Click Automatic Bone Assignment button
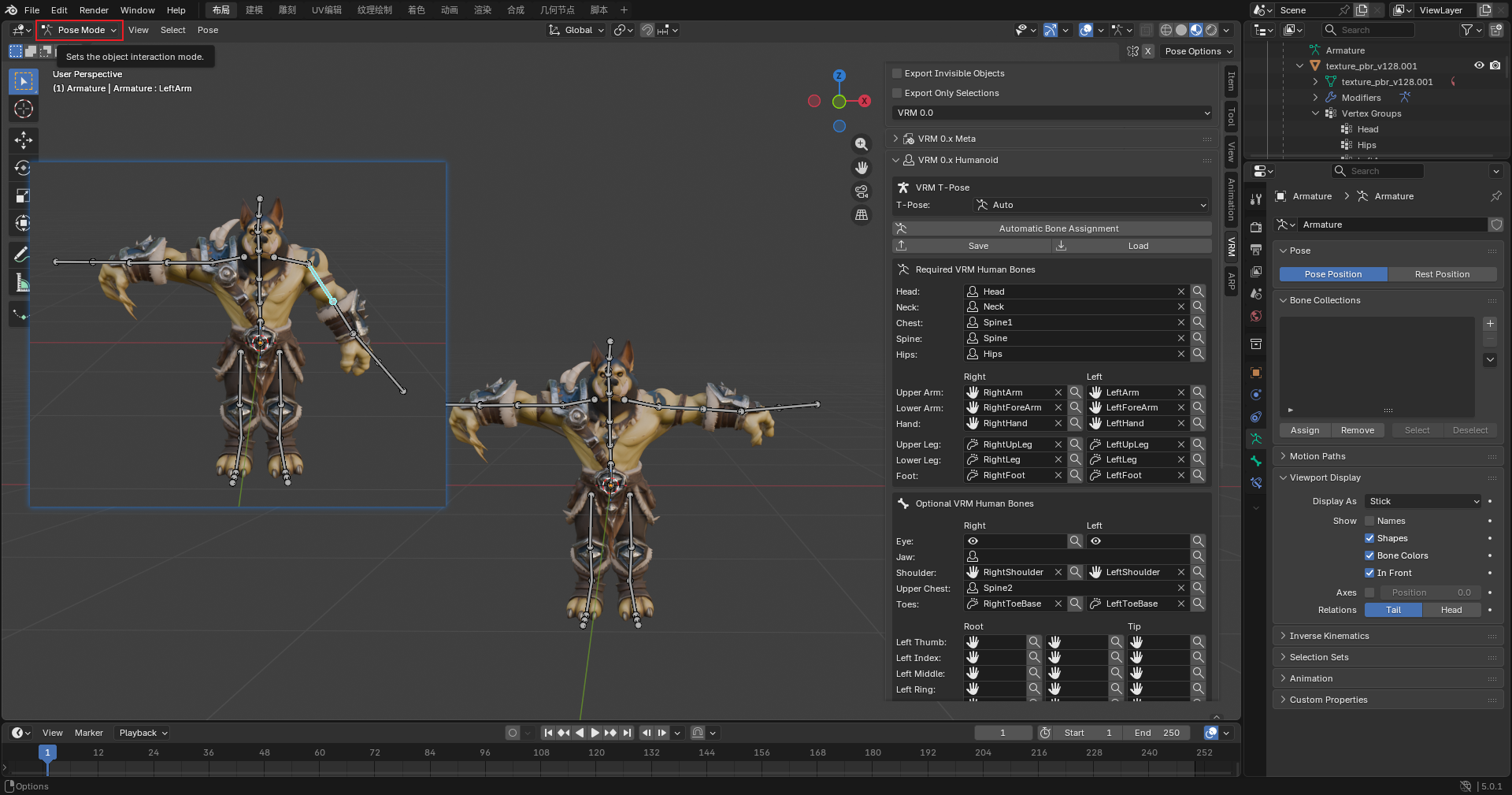Image resolution: width=1512 pixels, height=795 pixels. click(x=1052, y=228)
